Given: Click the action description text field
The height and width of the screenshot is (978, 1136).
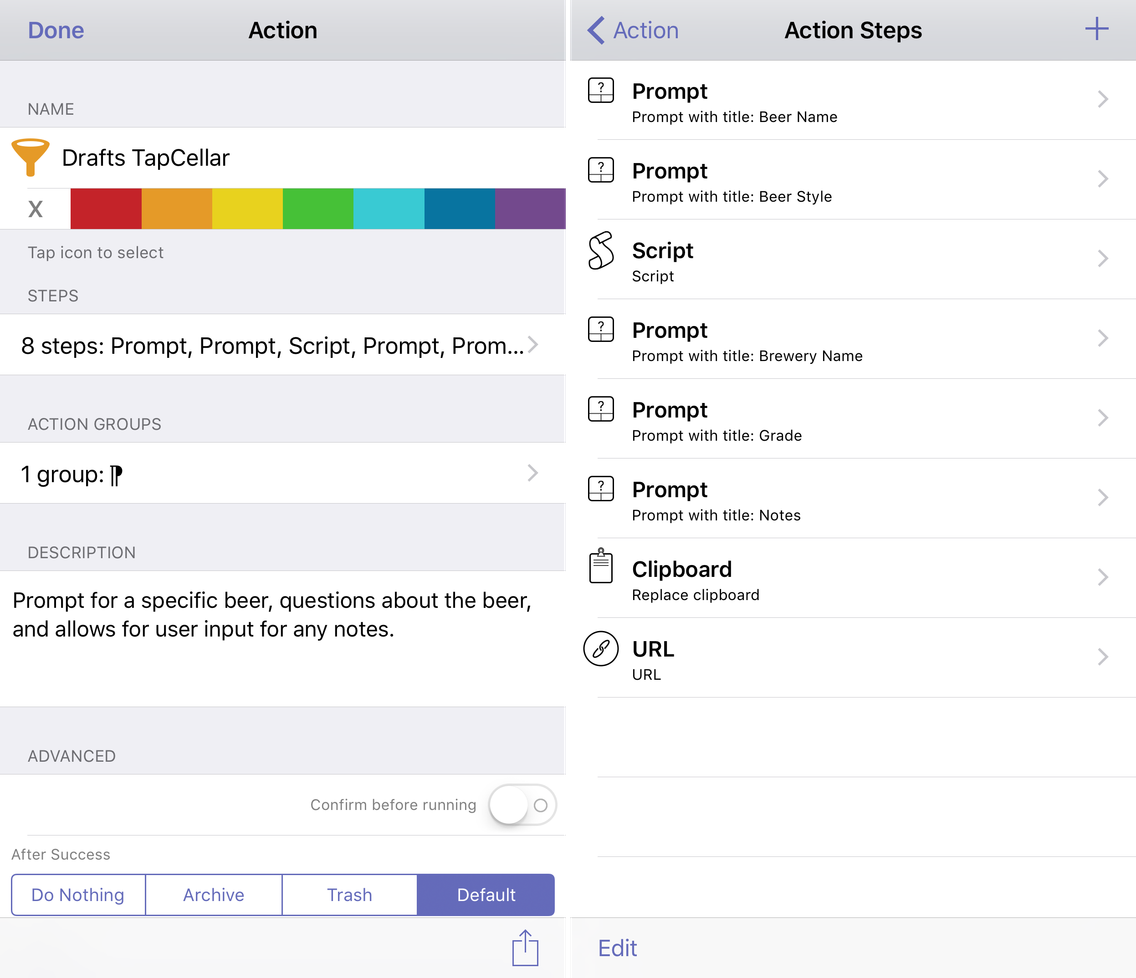Looking at the screenshot, I should 283,638.
